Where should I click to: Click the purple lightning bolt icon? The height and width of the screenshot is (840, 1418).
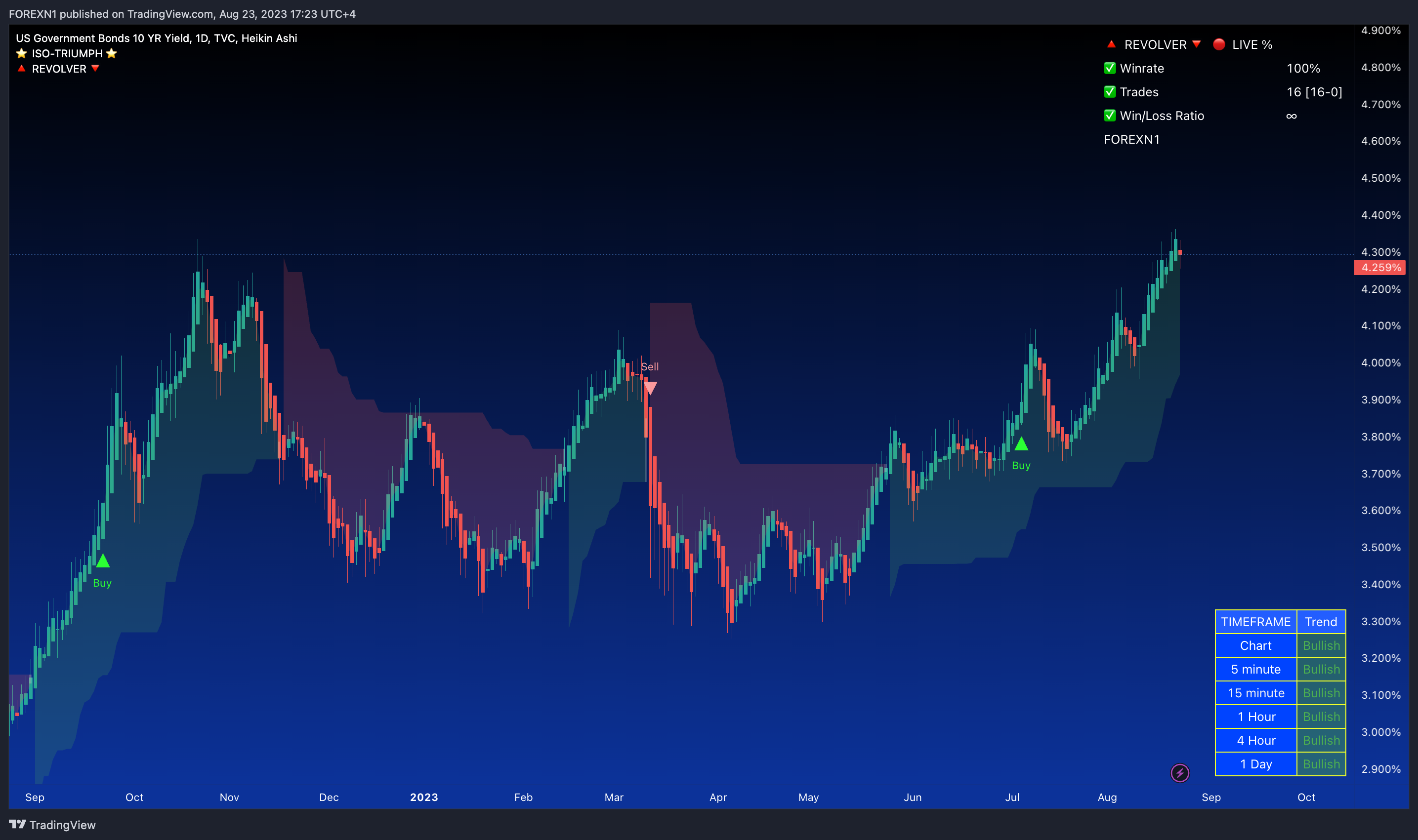(x=1179, y=773)
